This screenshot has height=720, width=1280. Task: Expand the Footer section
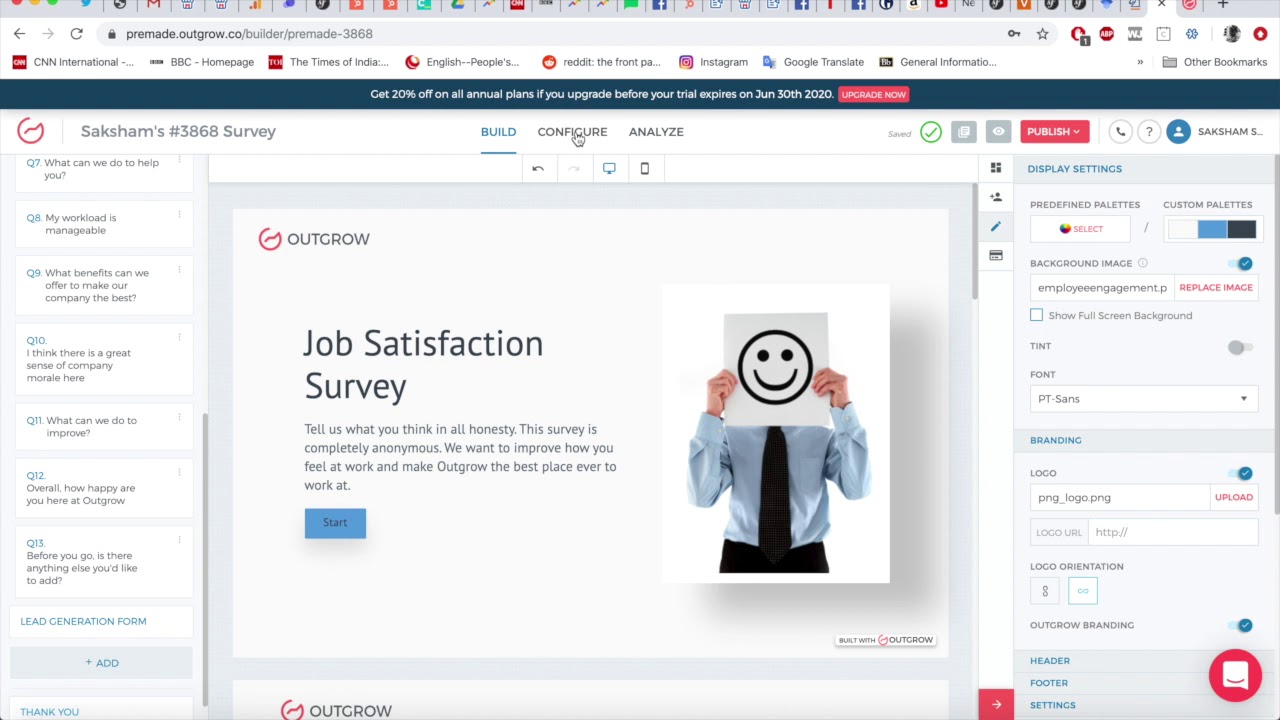pyautogui.click(x=1049, y=683)
